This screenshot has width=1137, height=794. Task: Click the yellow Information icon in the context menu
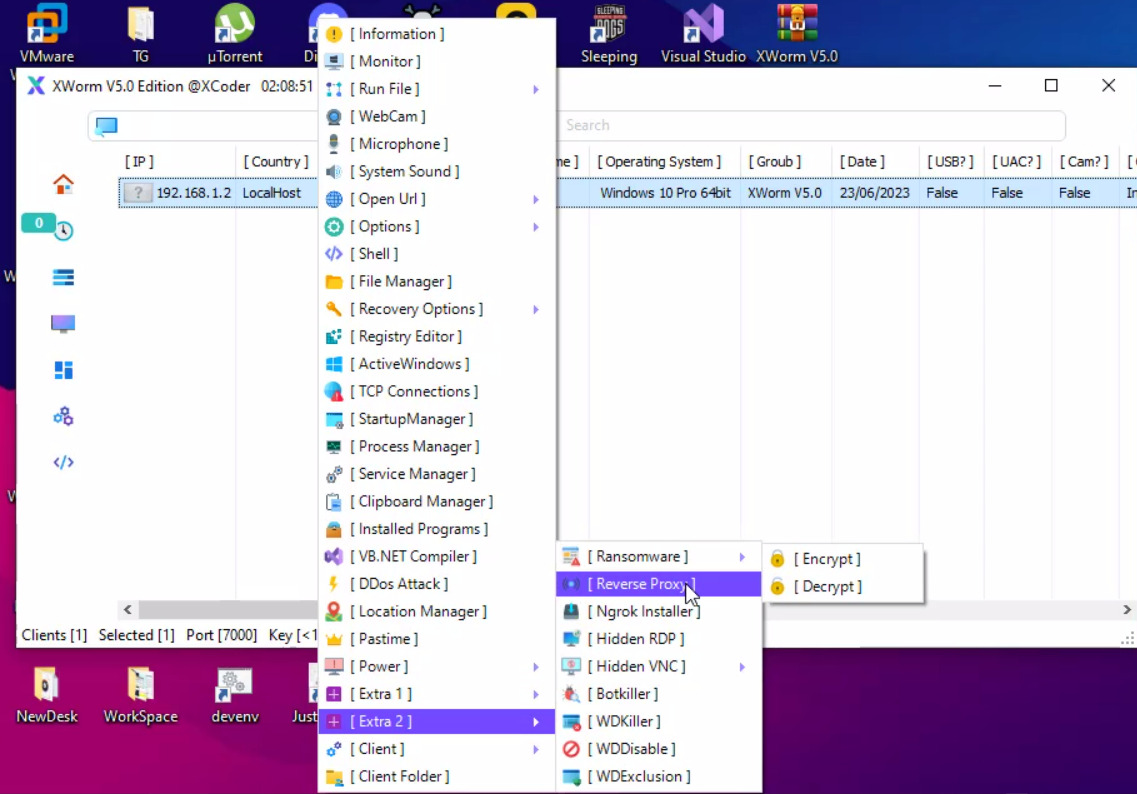click(334, 34)
